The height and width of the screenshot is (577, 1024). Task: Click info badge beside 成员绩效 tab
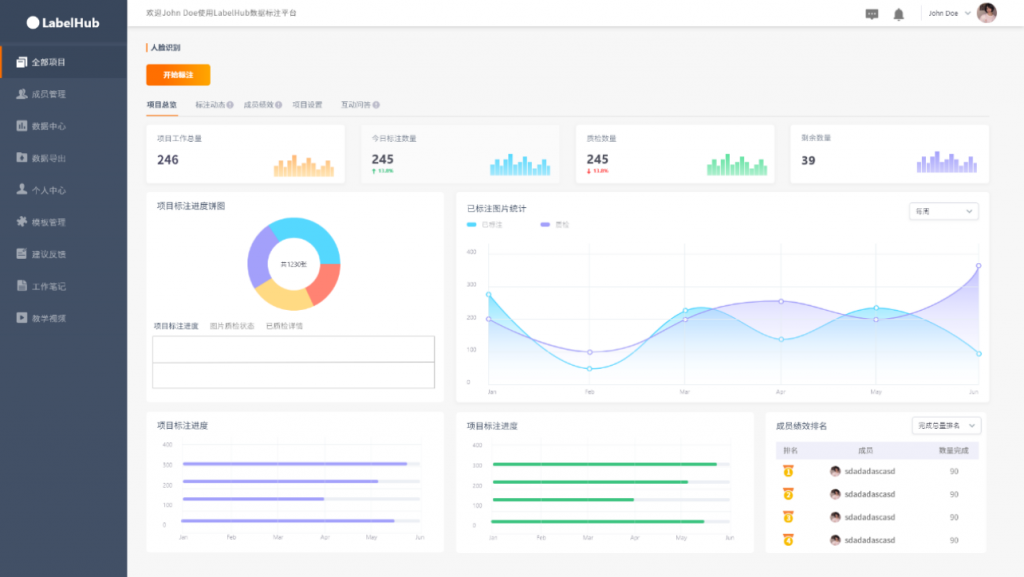[279, 104]
